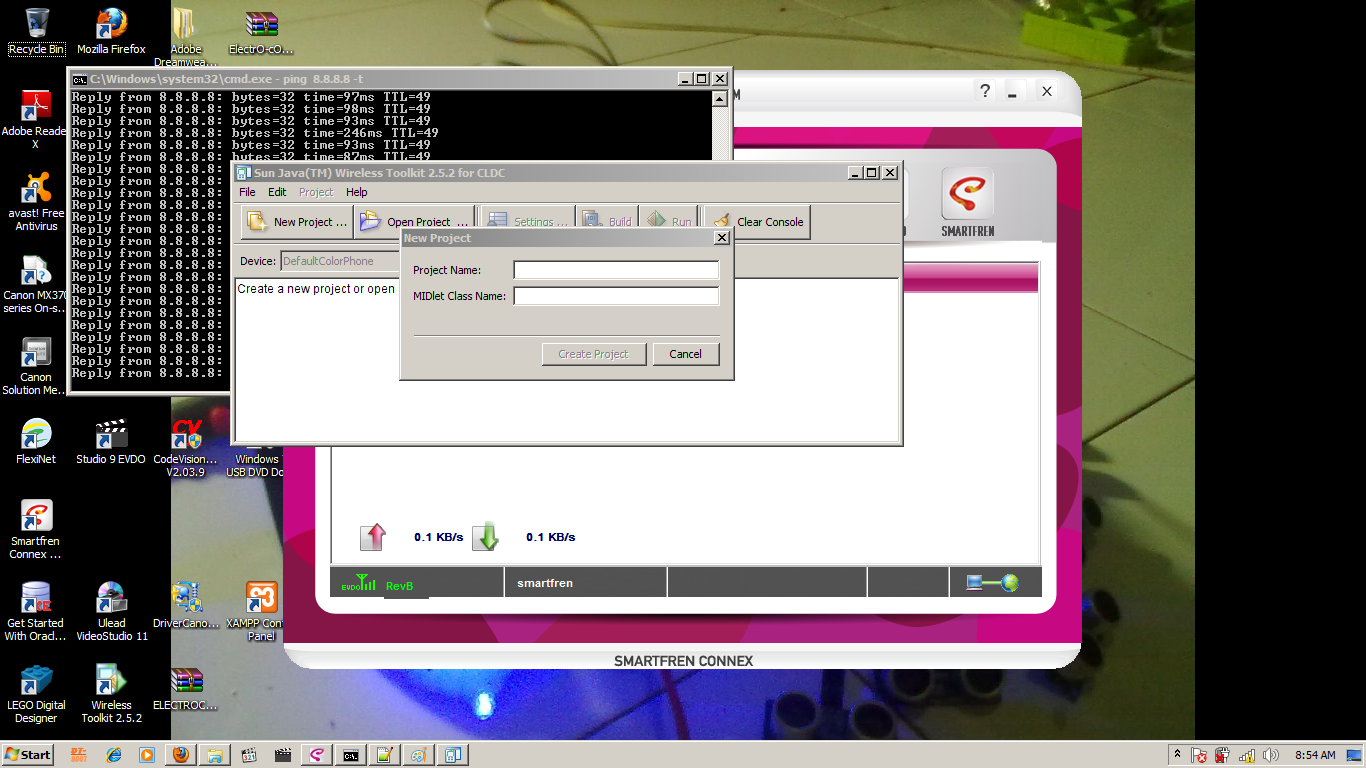This screenshot has width=1366, height=768.
Task: Select the ELECTROC archive on the desktop
Action: (x=186, y=687)
